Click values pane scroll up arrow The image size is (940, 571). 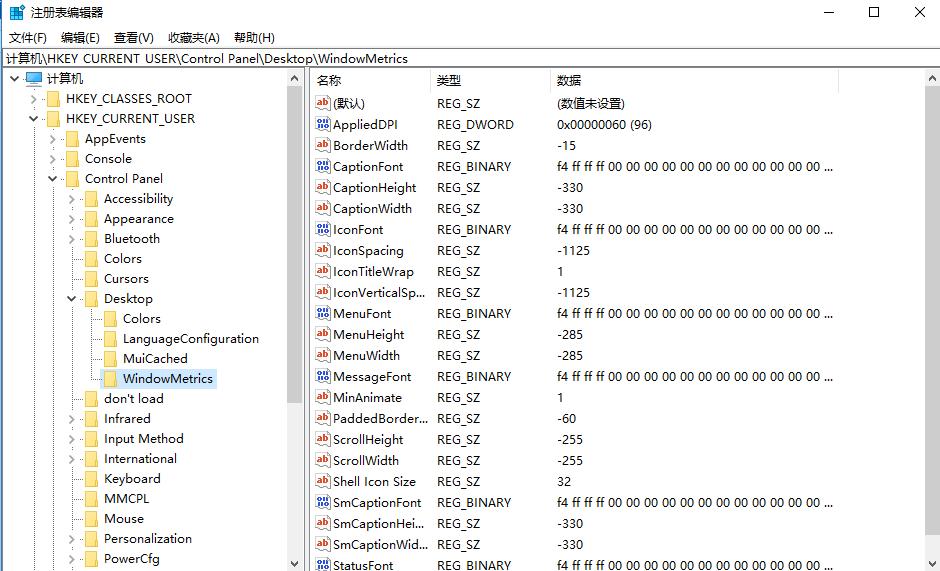click(932, 79)
